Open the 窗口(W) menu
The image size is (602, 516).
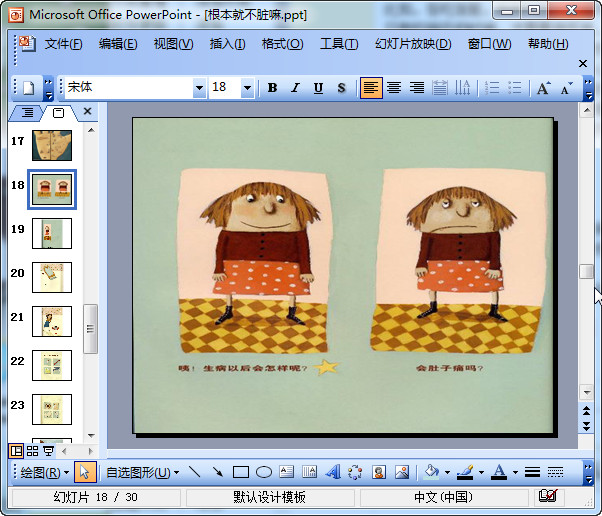tap(489, 44)
